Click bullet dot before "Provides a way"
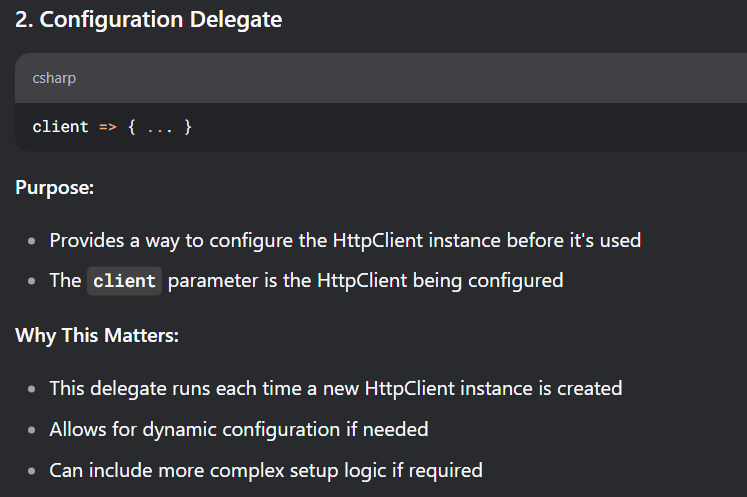The image size is (747, 497). point(31,241)
